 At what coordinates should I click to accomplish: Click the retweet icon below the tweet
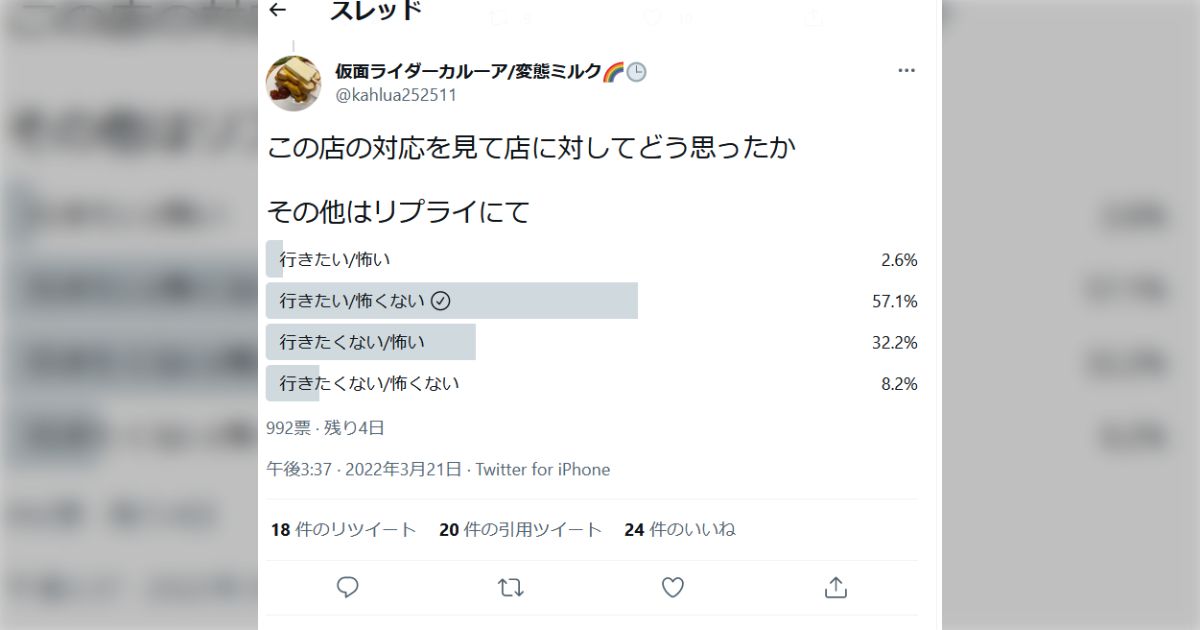511,587
